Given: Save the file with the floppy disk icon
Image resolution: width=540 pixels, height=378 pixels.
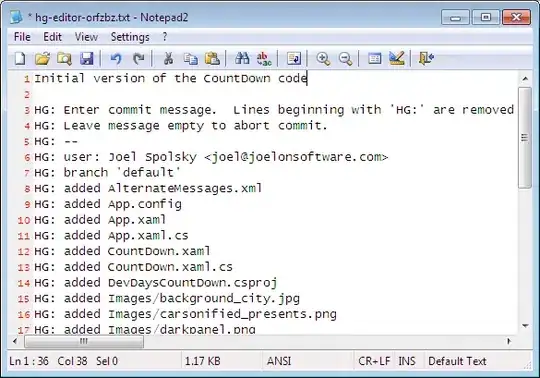Looking at the screenshot, I should click(87, 59).
